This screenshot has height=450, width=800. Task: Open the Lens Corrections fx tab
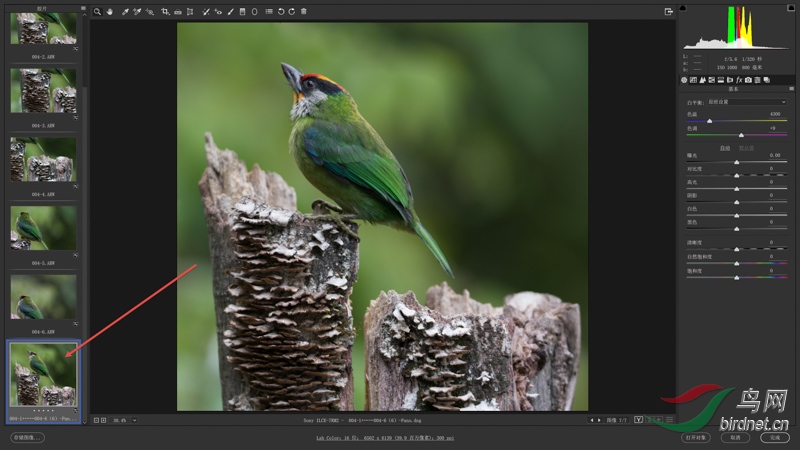point(738,79)
